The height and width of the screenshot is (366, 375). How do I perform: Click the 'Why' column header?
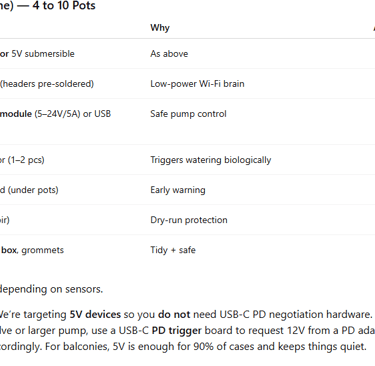[160, 28]
